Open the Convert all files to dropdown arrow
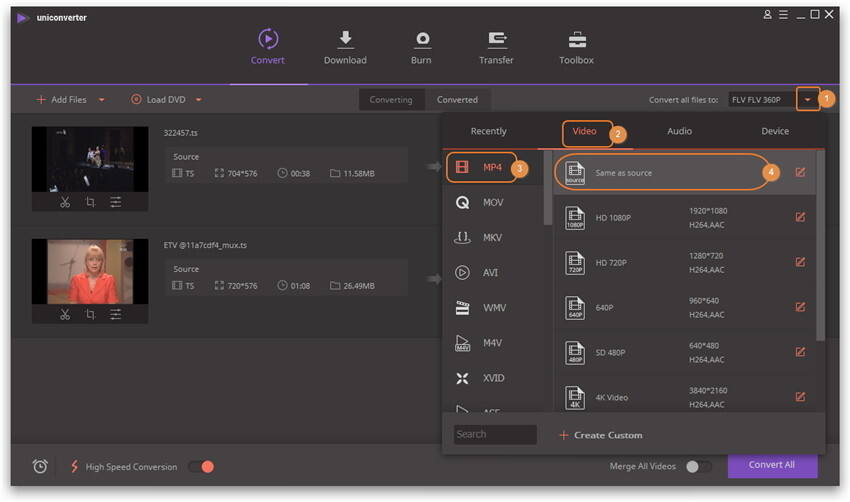The width and height of the screenshot is (850, 502). [x=808, y=100]
